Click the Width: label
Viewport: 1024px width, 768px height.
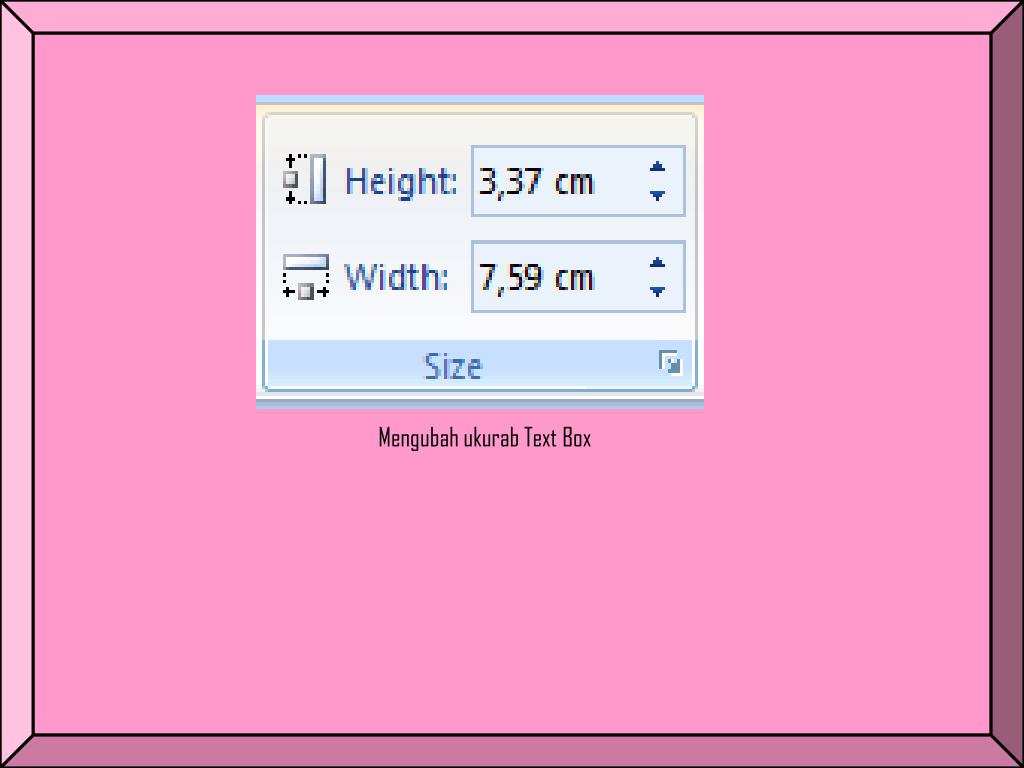point(396,277)
